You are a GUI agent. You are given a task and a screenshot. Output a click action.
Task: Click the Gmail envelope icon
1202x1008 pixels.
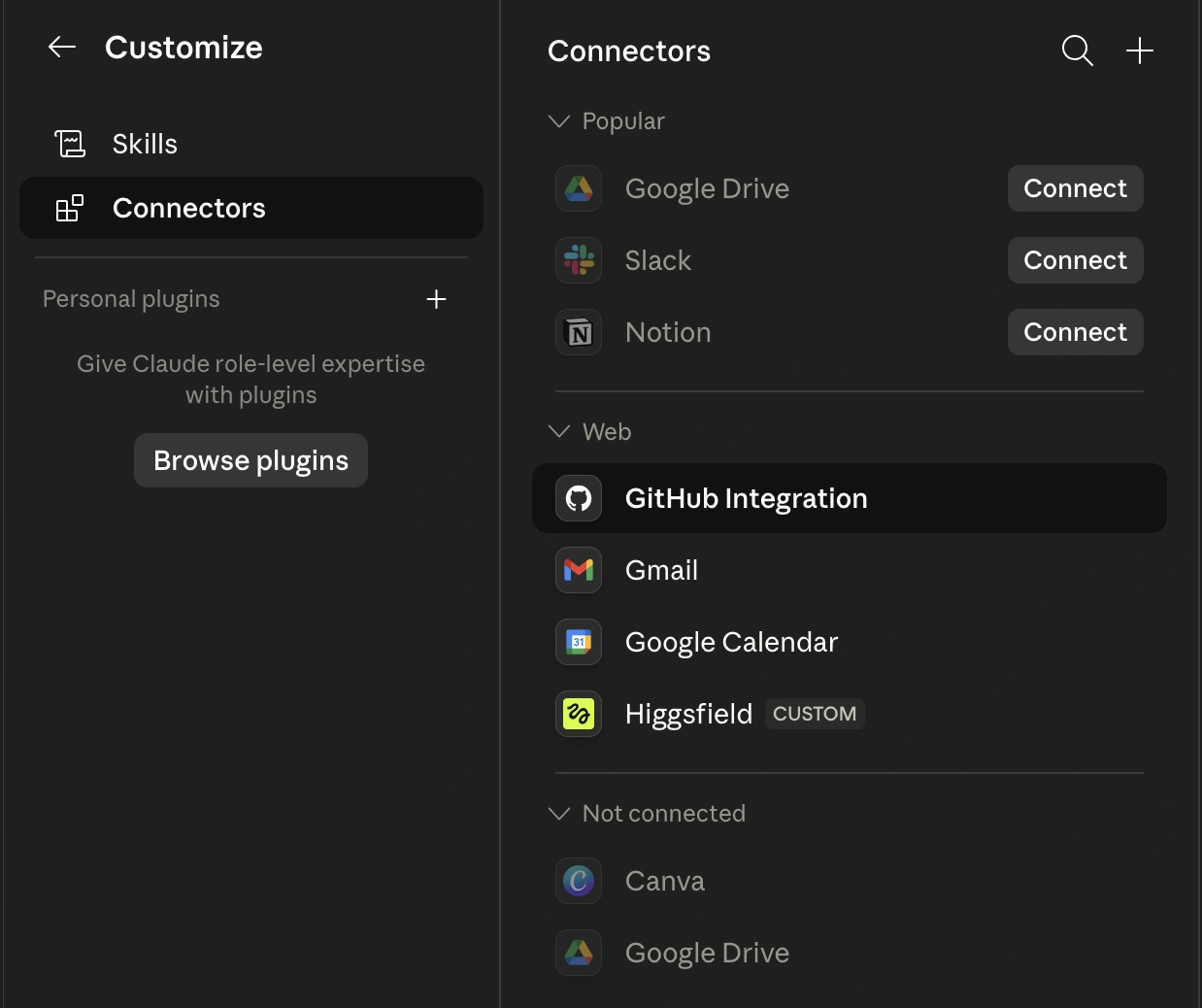[579, 570]
